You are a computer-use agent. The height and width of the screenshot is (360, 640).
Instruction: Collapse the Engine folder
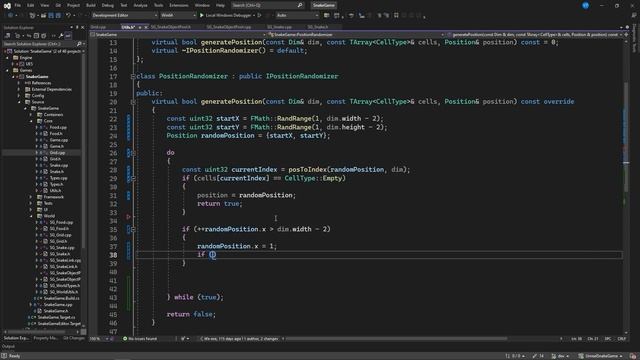tap(7, 58)
